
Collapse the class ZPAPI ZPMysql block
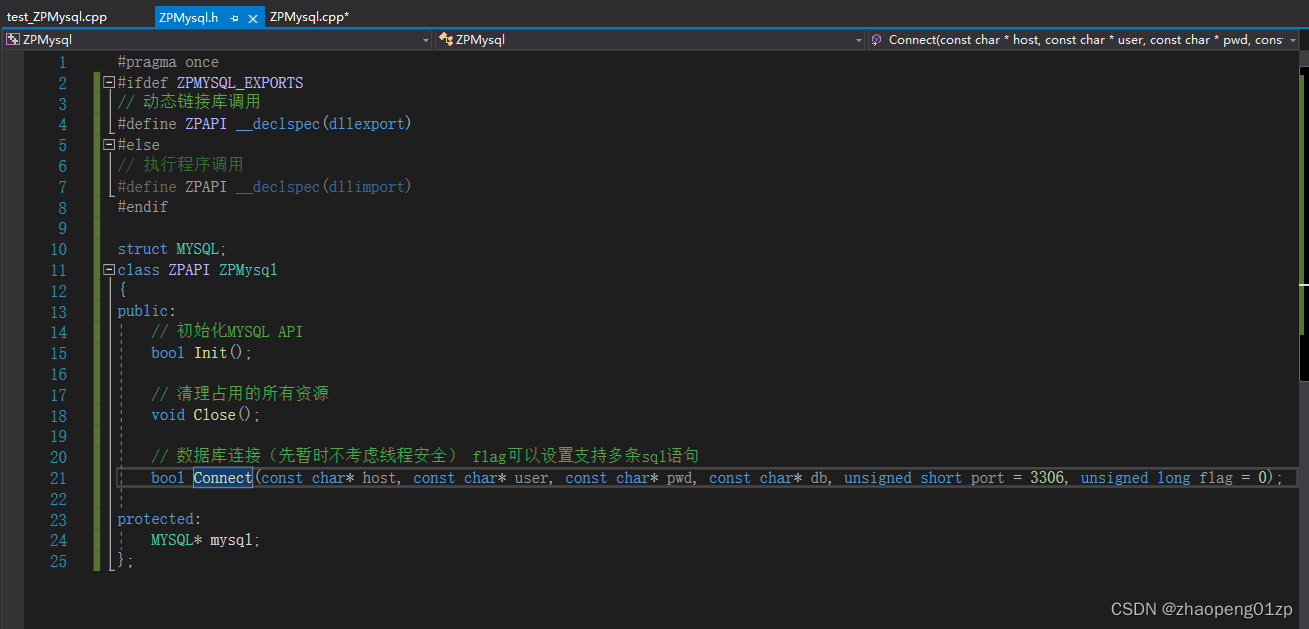(109, 270)
